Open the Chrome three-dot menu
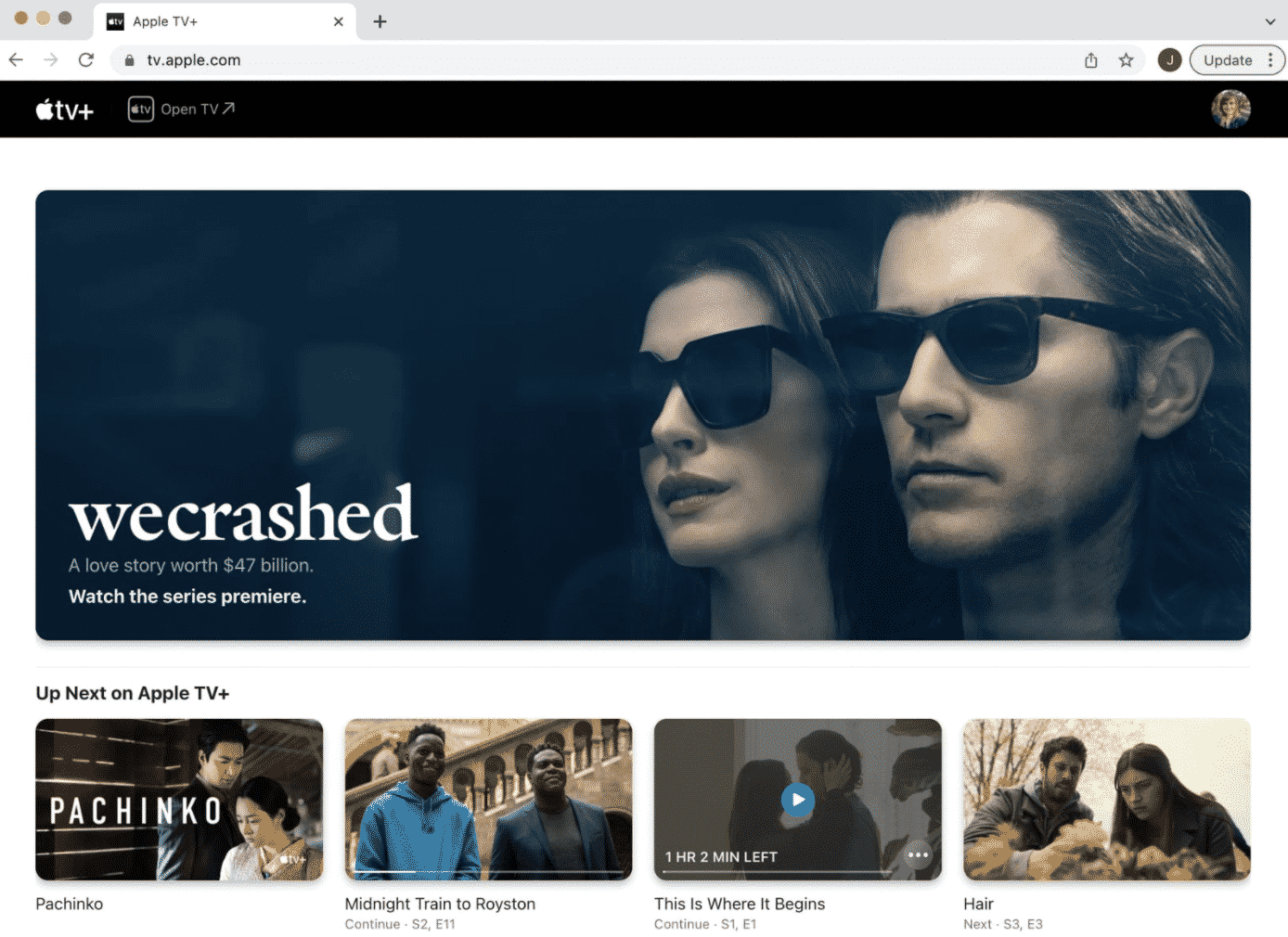This screenshot has height=937, width=1288. pos(1270,60)
